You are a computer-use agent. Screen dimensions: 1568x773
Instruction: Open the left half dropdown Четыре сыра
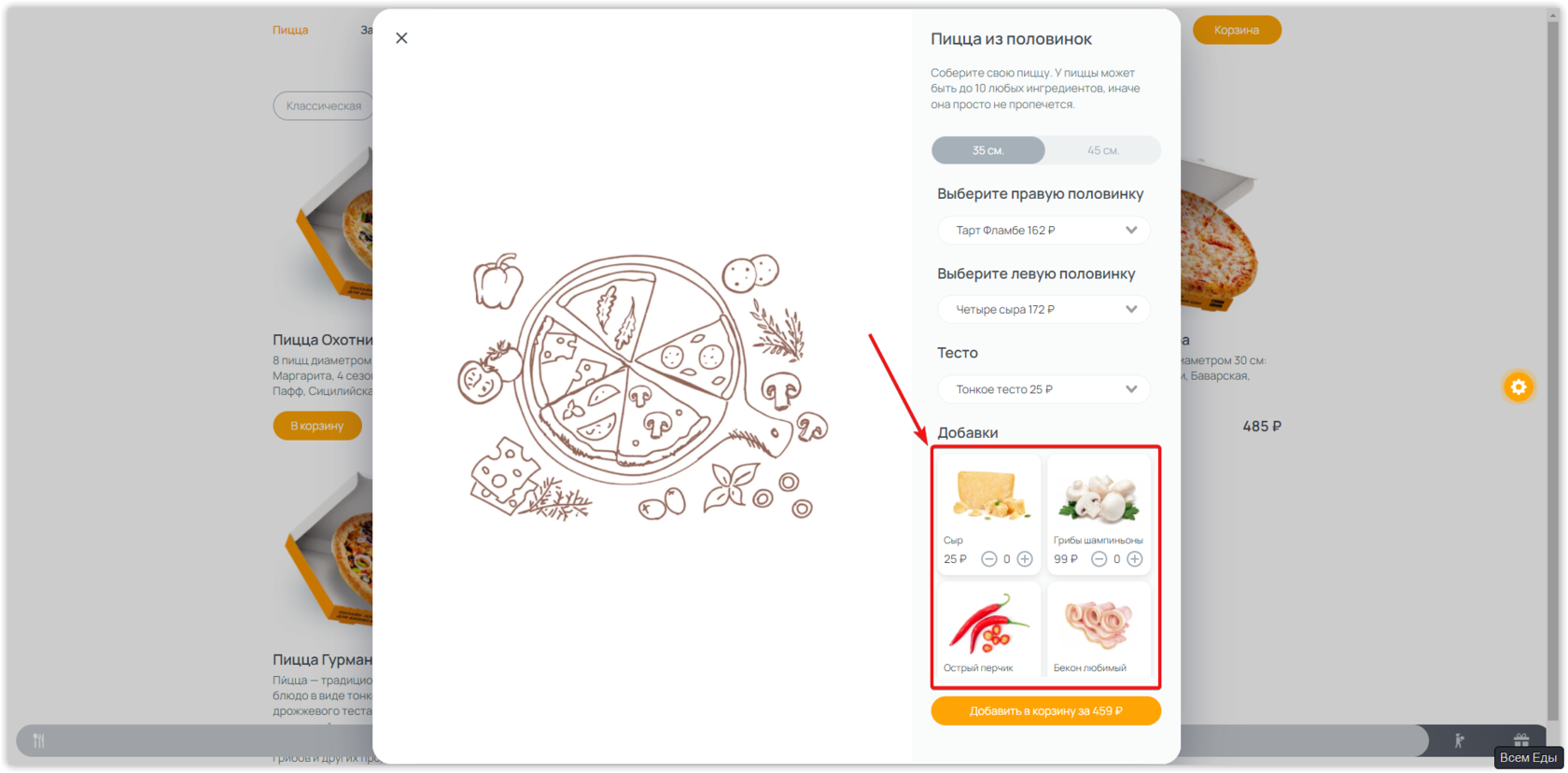coord(1043,310)
